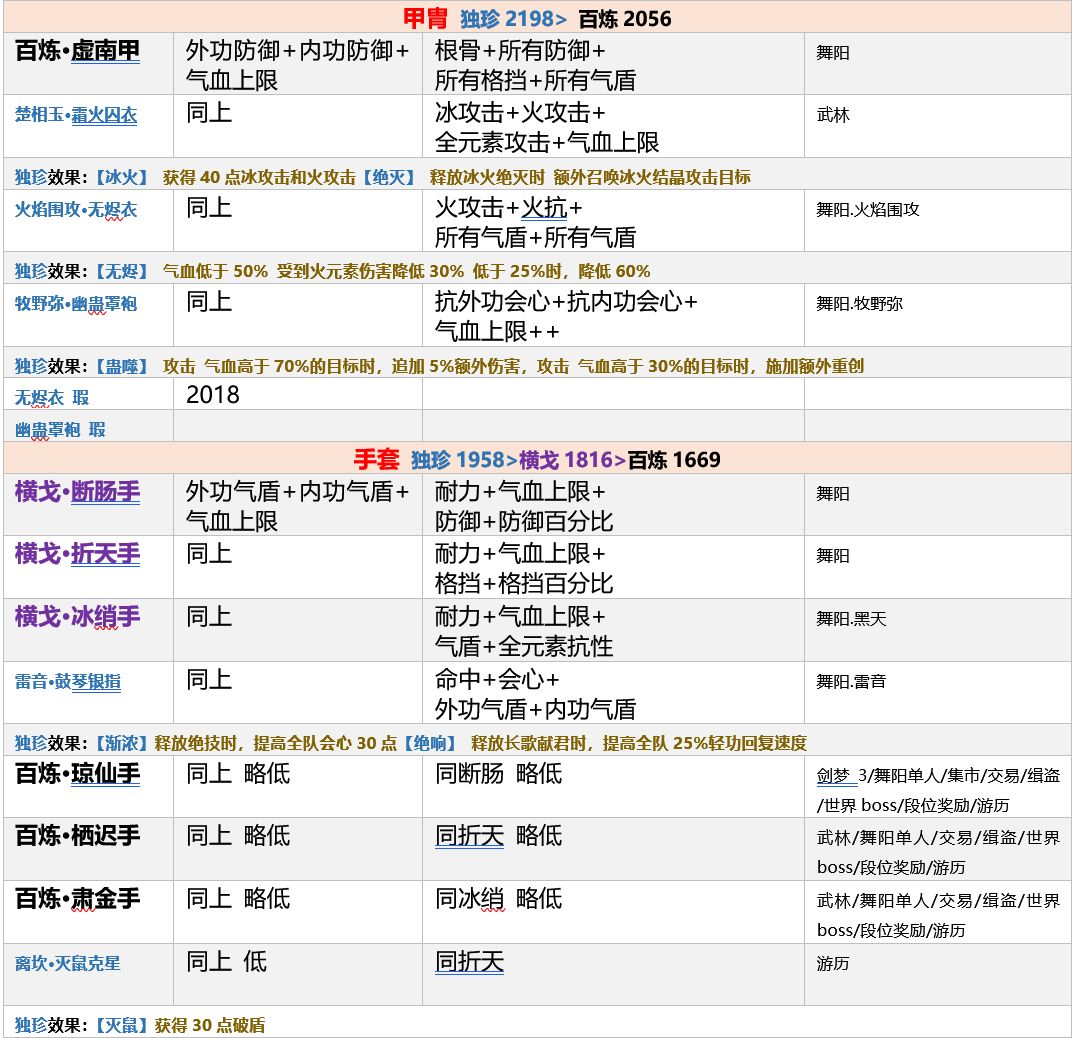The width and height of the screenshot is (1075, 1038).
Task: Click the 百炼•虚南甲 item link
Action: click(78, 51)
